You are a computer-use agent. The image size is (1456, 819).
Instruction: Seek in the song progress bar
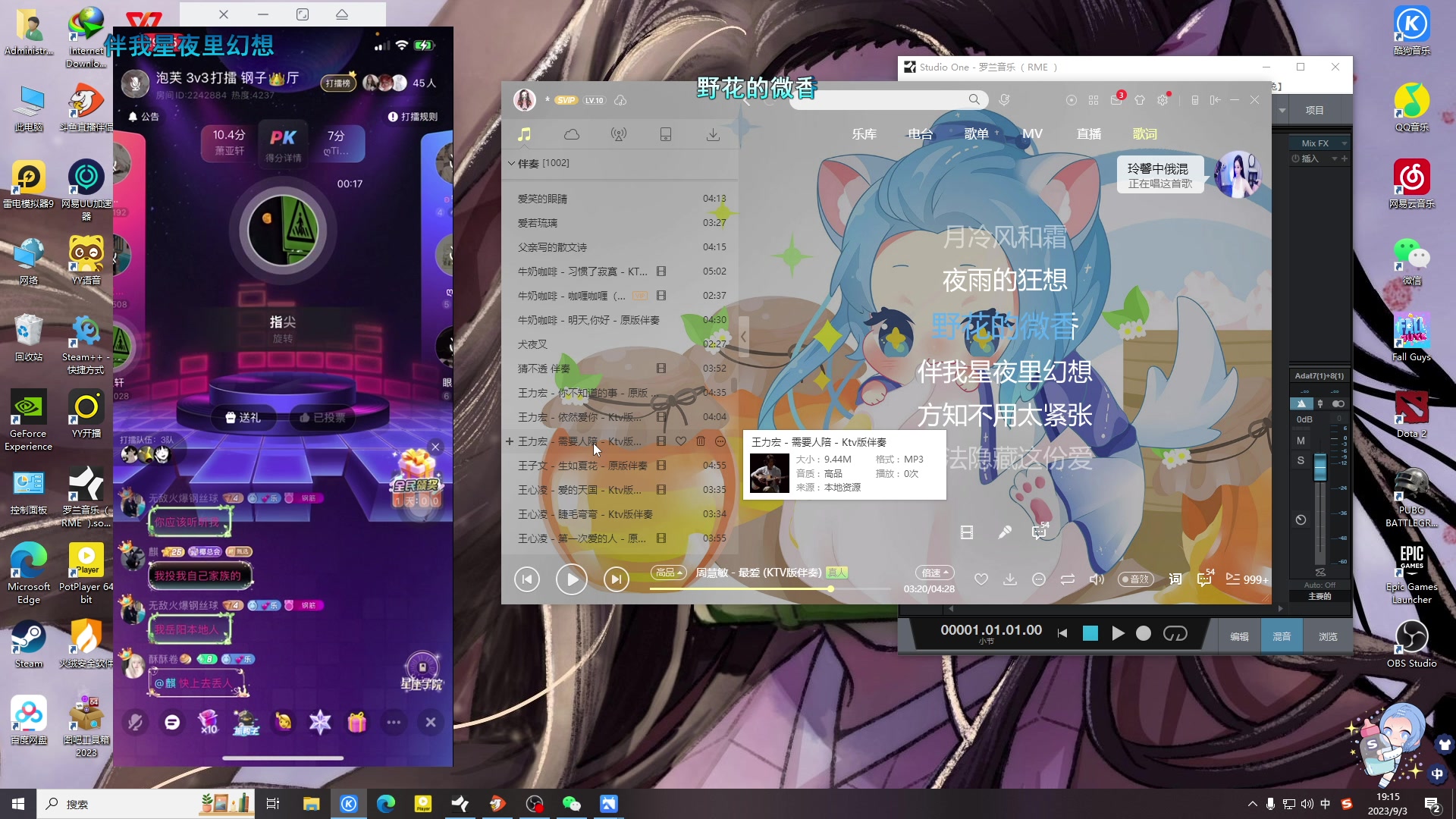(770, 589)
